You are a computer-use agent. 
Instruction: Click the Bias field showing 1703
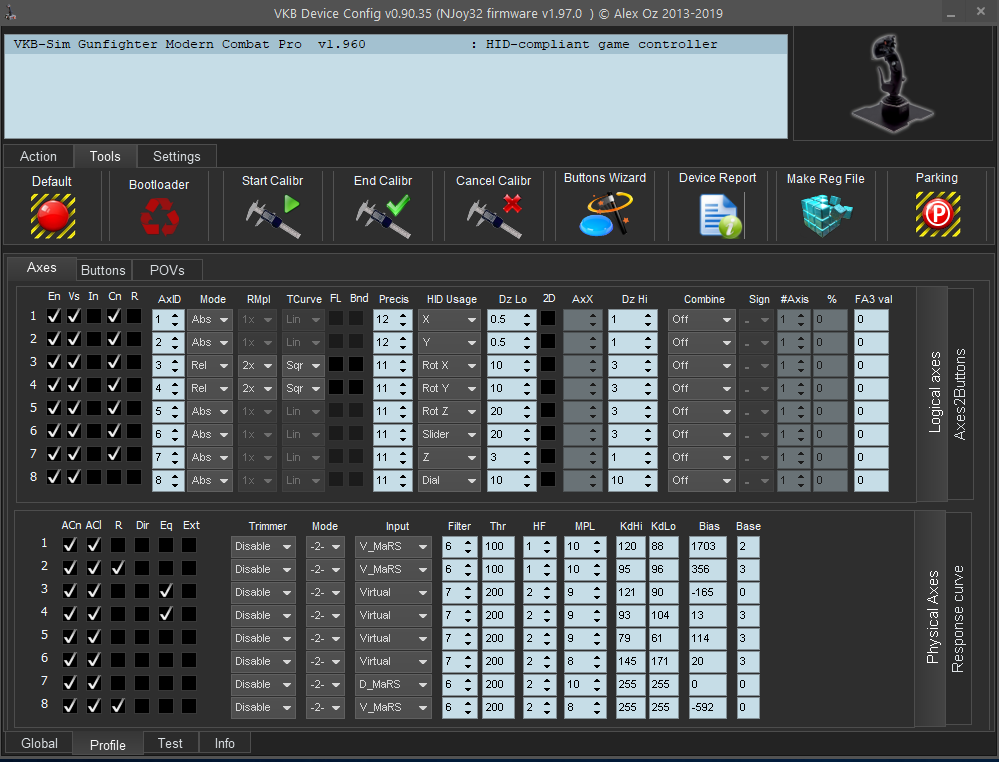[708, 546]
